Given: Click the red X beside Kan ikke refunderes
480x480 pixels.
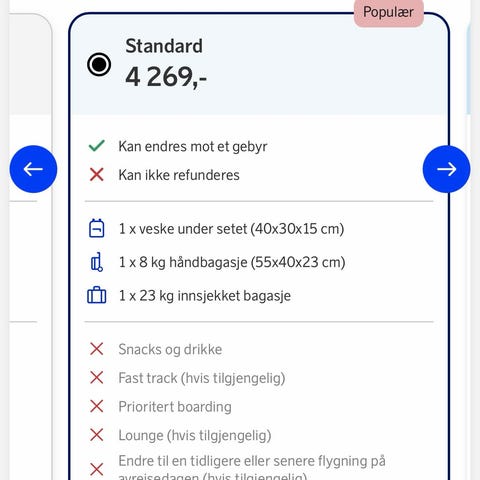Looking at the screenshot, I should pos(97,175).
